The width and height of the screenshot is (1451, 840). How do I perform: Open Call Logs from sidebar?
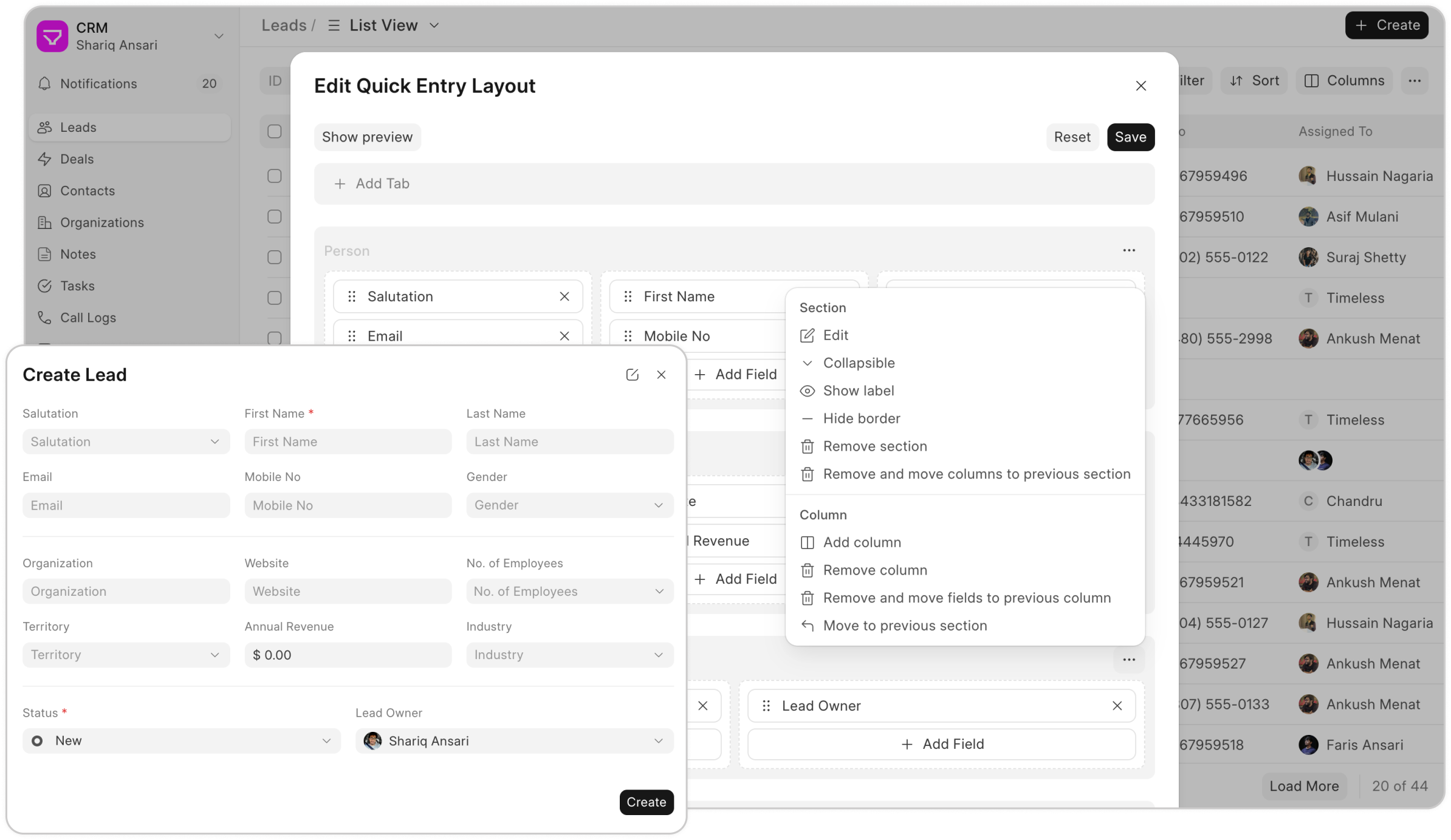tap(87, 317)
